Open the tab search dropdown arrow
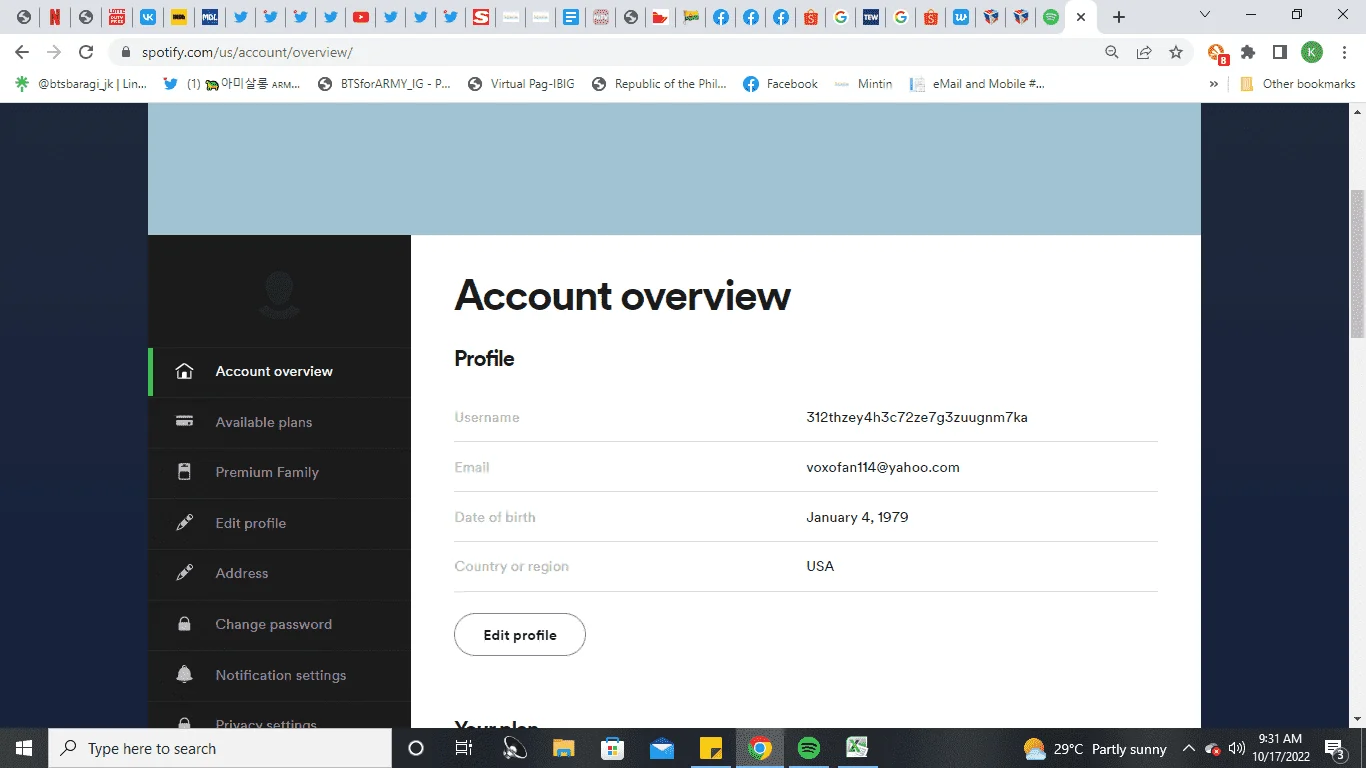This screenshot has height=768, width=1366. point(1205,15)
